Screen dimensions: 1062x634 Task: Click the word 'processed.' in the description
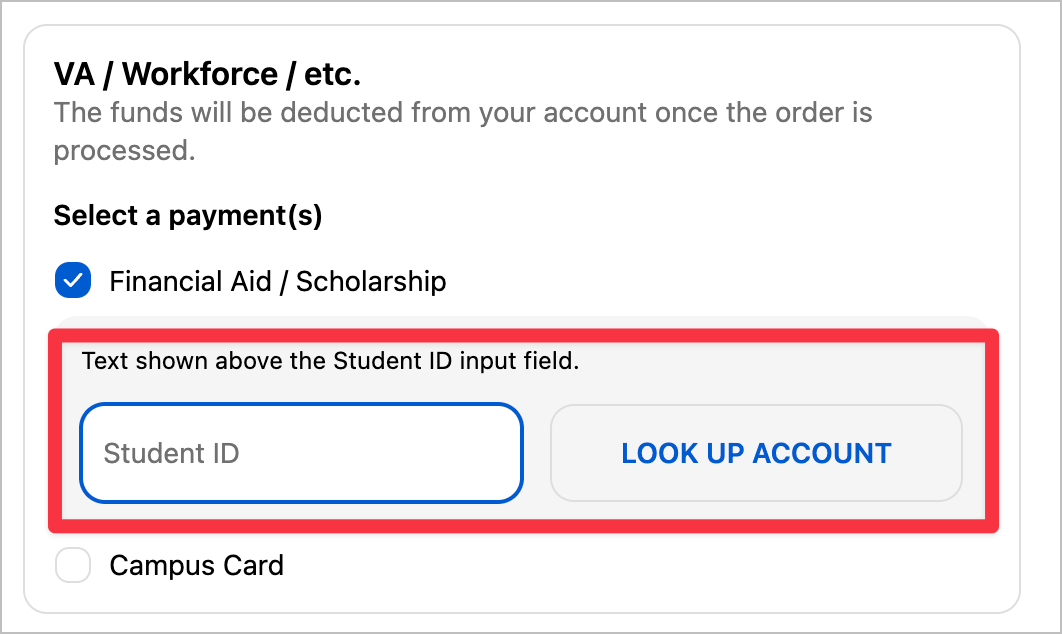[125, 150]
